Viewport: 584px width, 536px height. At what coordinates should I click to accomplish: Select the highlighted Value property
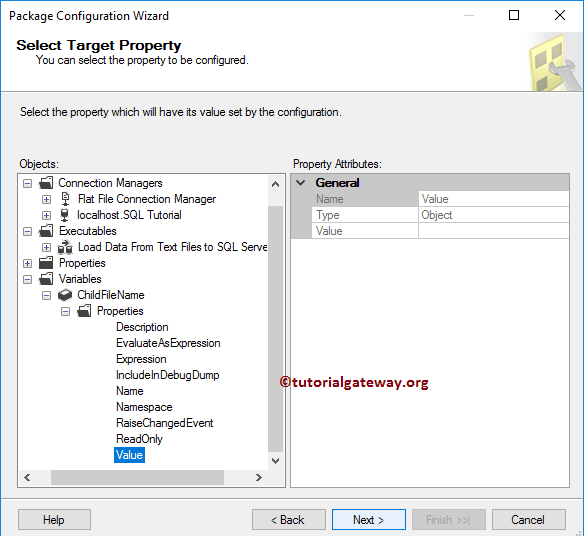tap(129, 455)
